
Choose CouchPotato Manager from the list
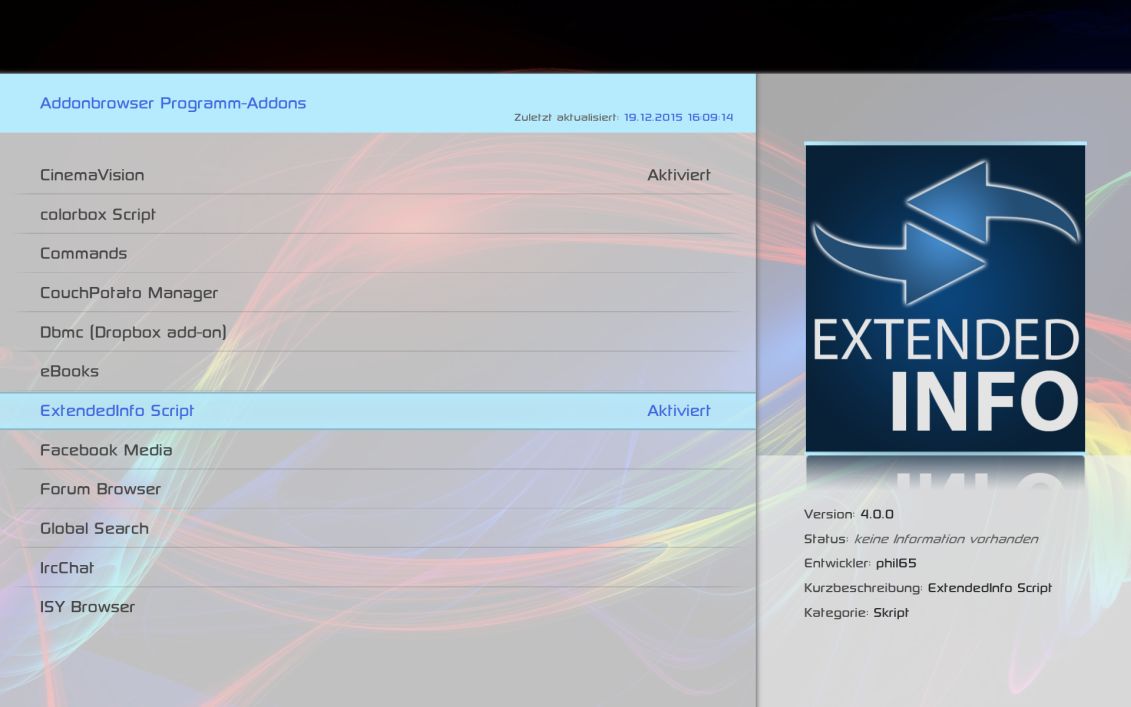coord(377,293)
